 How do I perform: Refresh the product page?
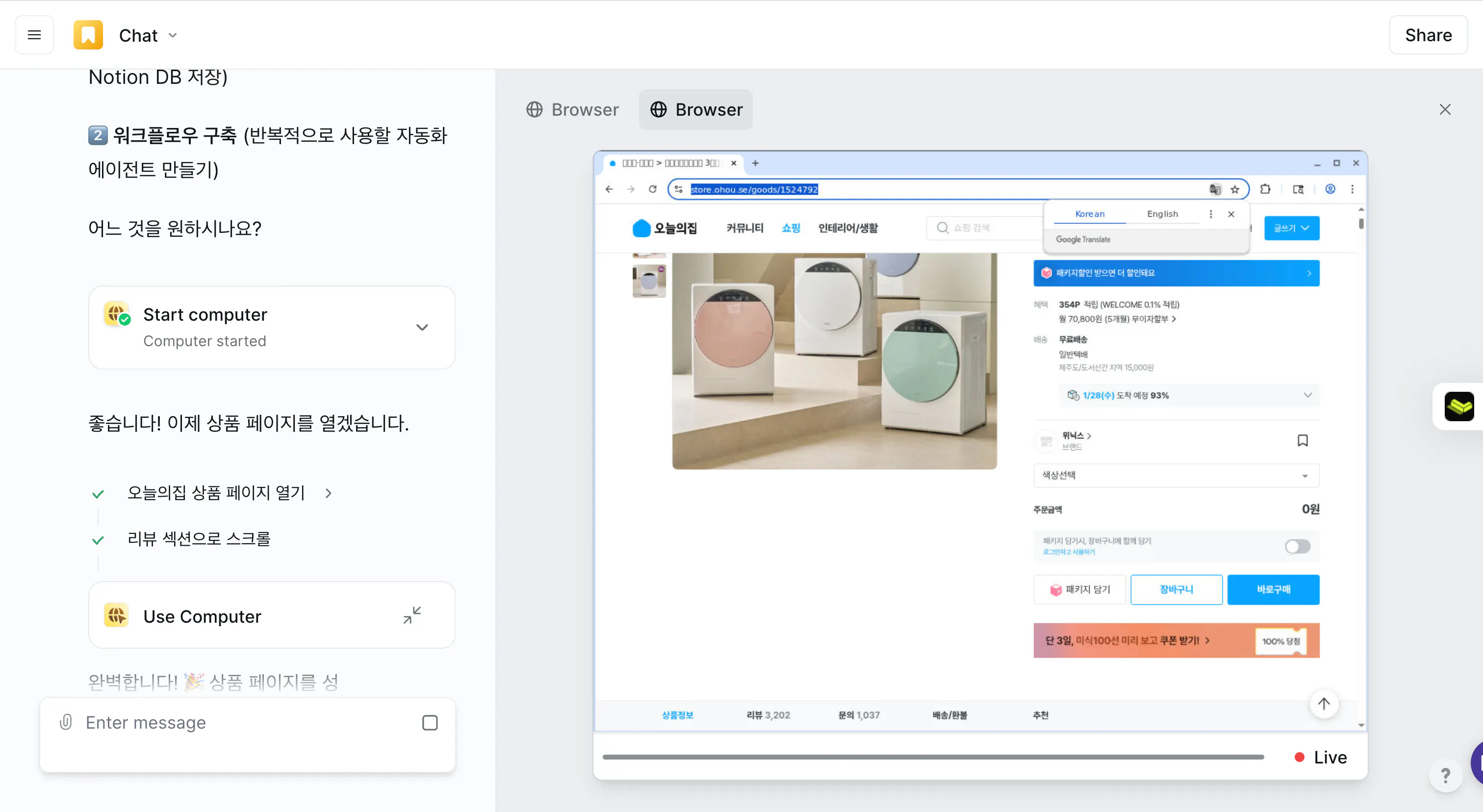point(652,189)
